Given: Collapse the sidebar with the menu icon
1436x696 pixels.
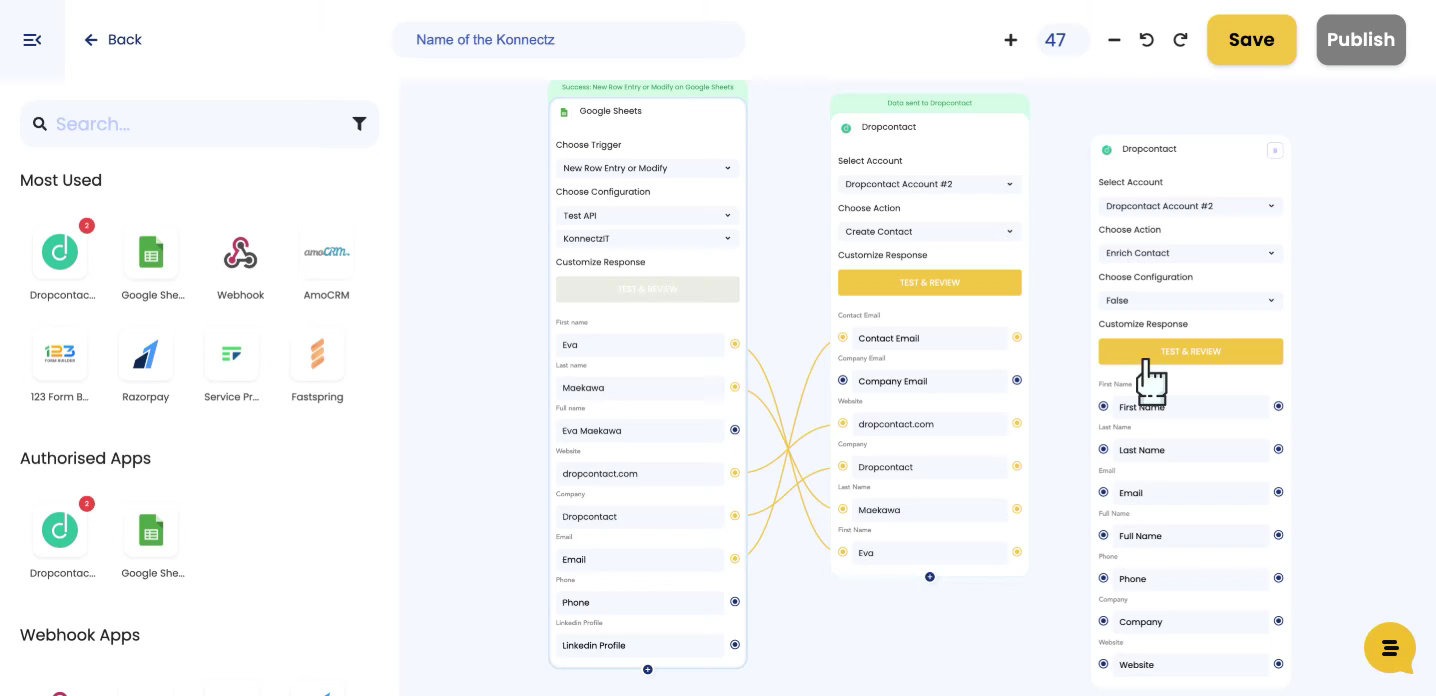Looking at the screenshot, I should point(32,40).
